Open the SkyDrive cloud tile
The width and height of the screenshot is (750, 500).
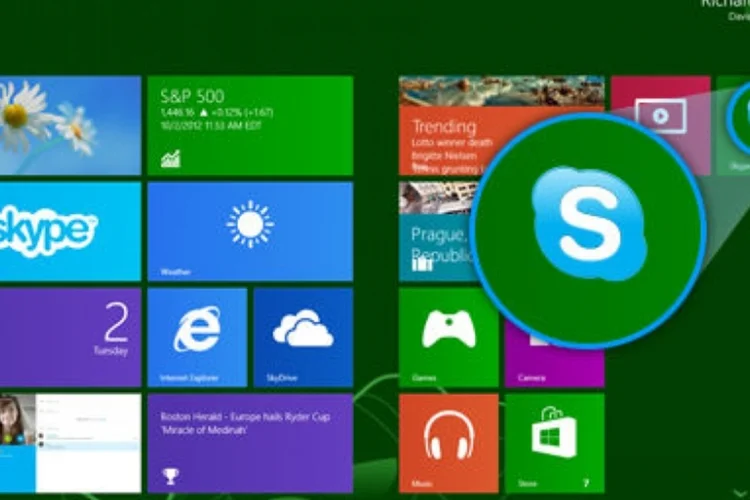tap(303, 337)
